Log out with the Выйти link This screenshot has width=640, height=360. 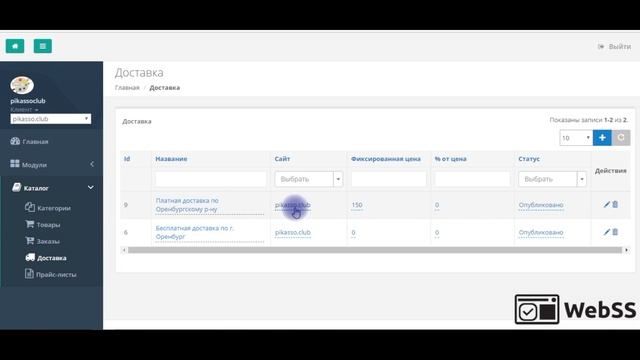click(615, 47)
